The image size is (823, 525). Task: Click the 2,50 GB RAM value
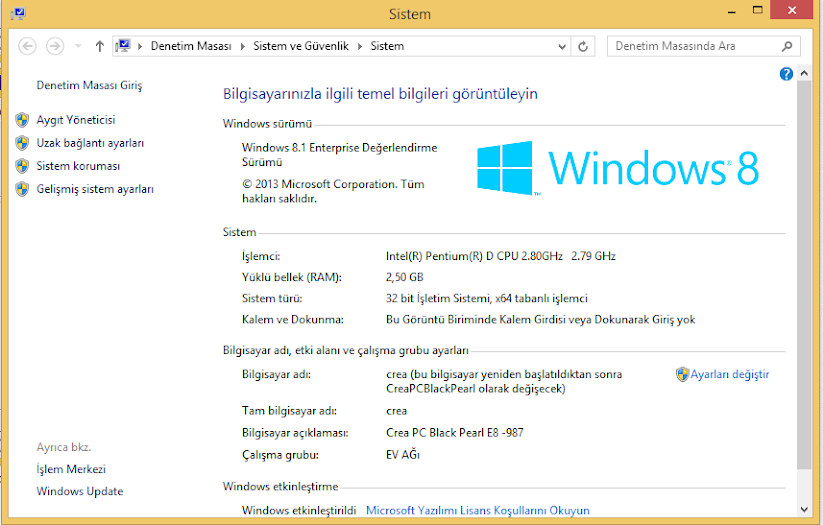click(x=405, y=277)
